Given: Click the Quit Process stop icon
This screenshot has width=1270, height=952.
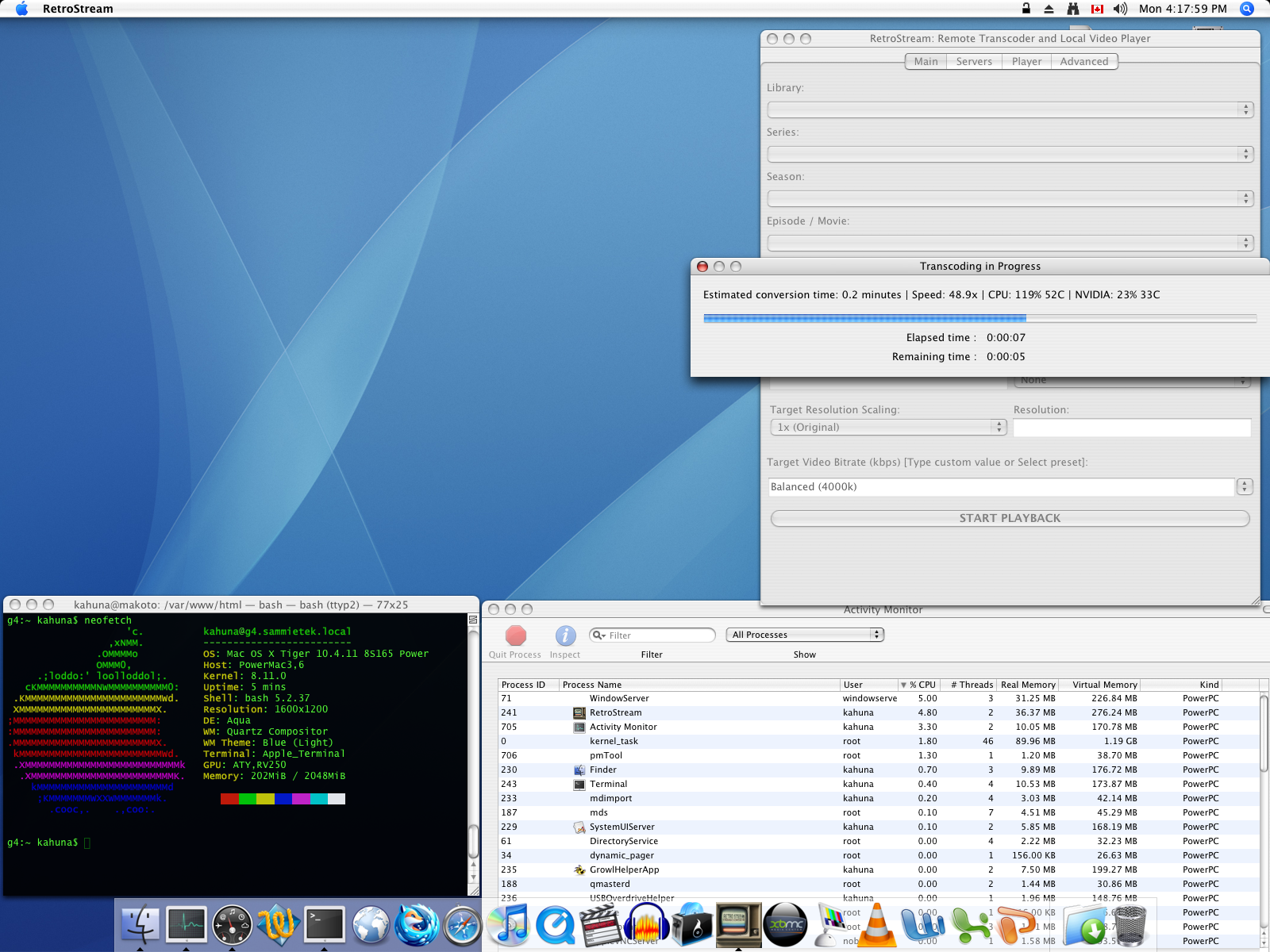Looking at the screenshot, I should coord(516,636).
